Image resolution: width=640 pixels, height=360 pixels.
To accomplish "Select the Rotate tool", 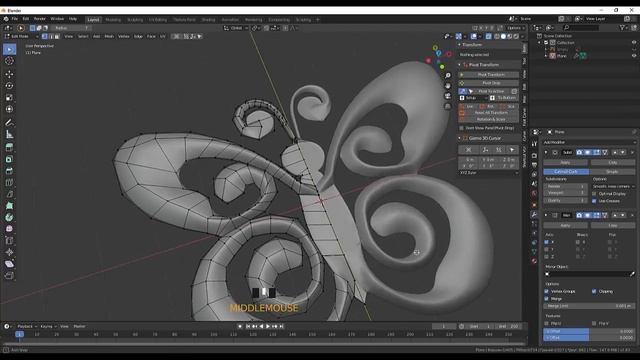I will (x=9, y=86).
